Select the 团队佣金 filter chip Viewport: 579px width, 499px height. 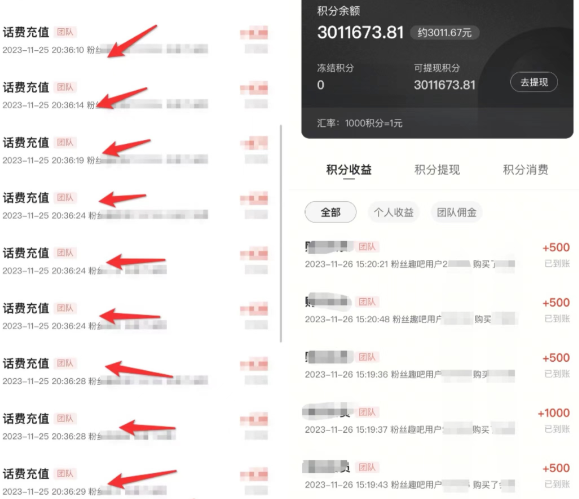pos(457,212)
